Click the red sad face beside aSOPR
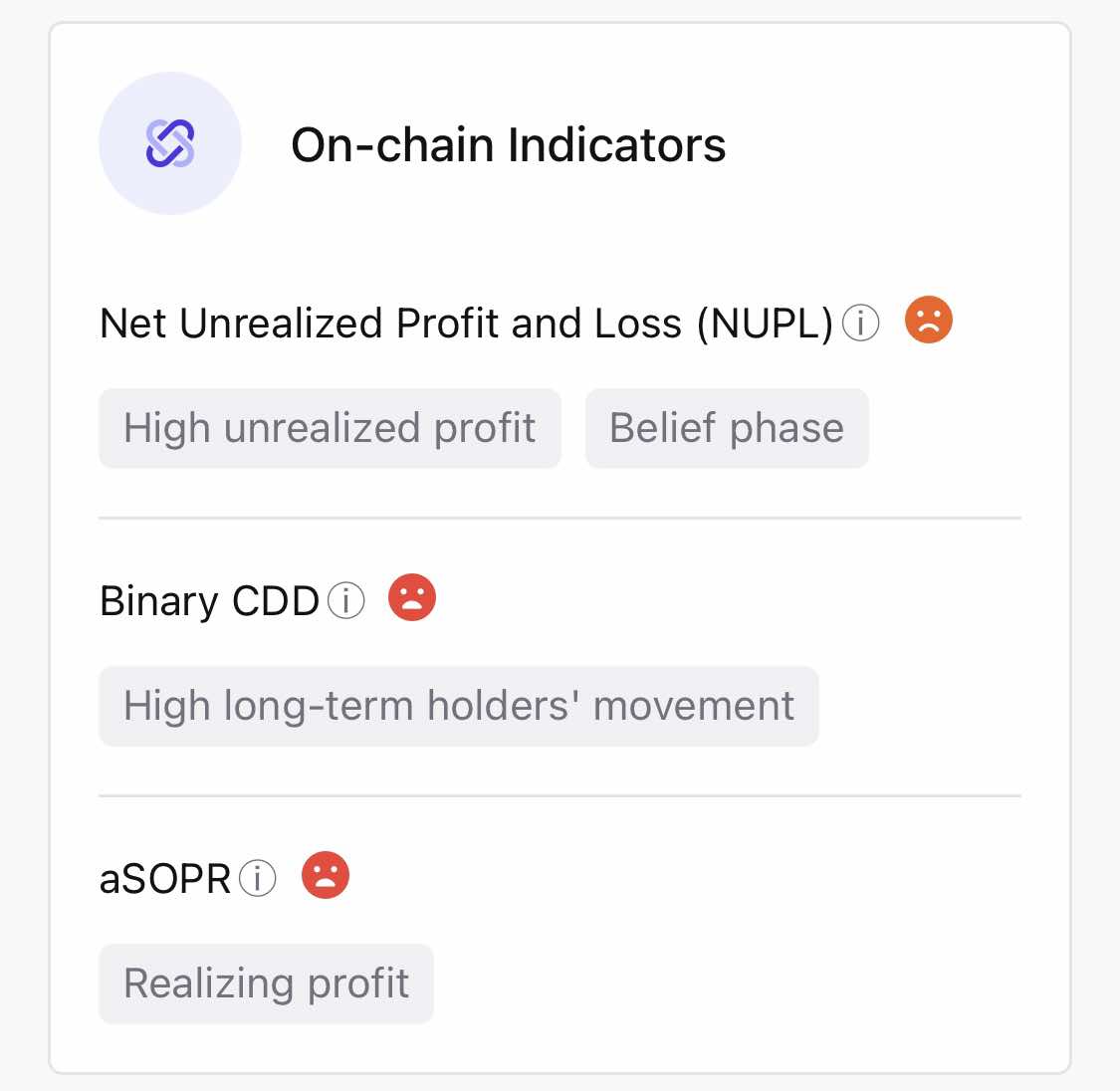Viewport: 1120px width, 1091px height. pyautogui.click(x=325, y=875)
